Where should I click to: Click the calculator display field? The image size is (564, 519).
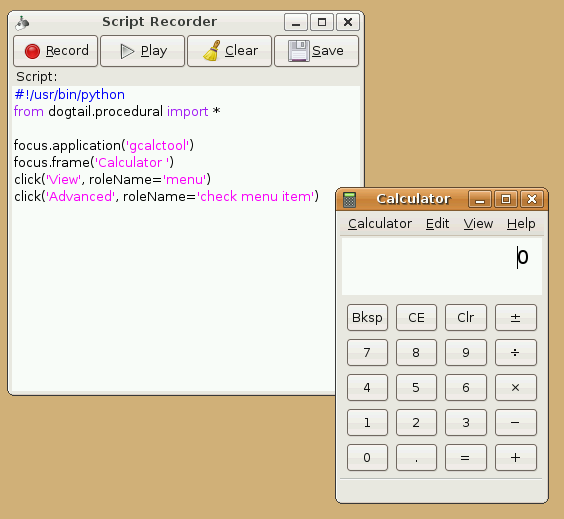coord(442,266)
